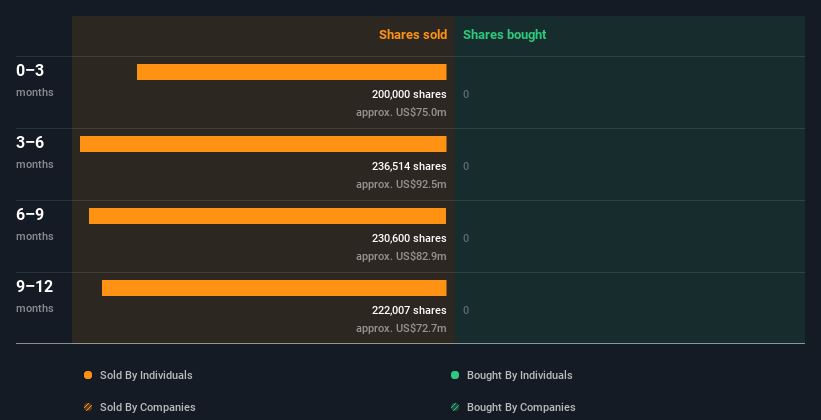Click the 6–9 months row label
The image size is (821, 420).
click(x=35, y=224)
